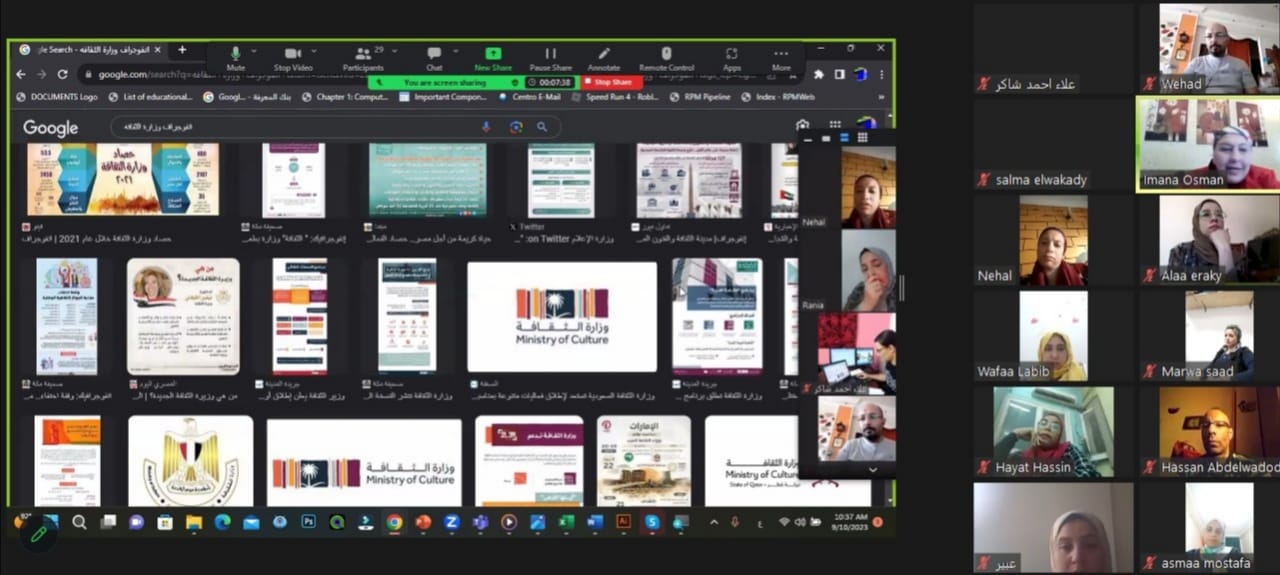Screen dimensions: 1280x575
Task: Expand the arrow next to Stop Video
Action: point(315,52)
